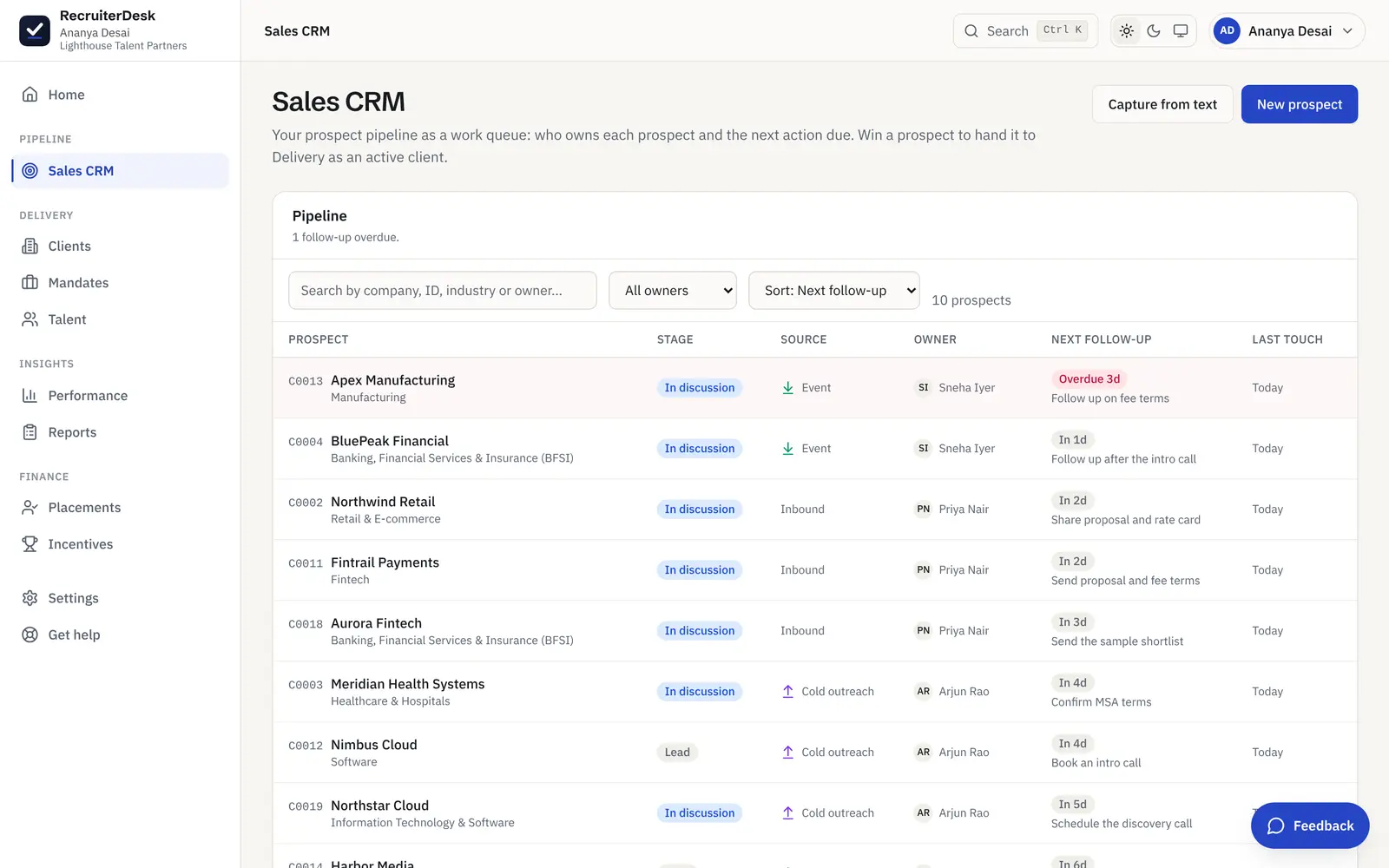This screenshot has width=1389, height=868.
Task: Click the Cold outreach icon for Nimbus Cloud
Action: point(787,753)
